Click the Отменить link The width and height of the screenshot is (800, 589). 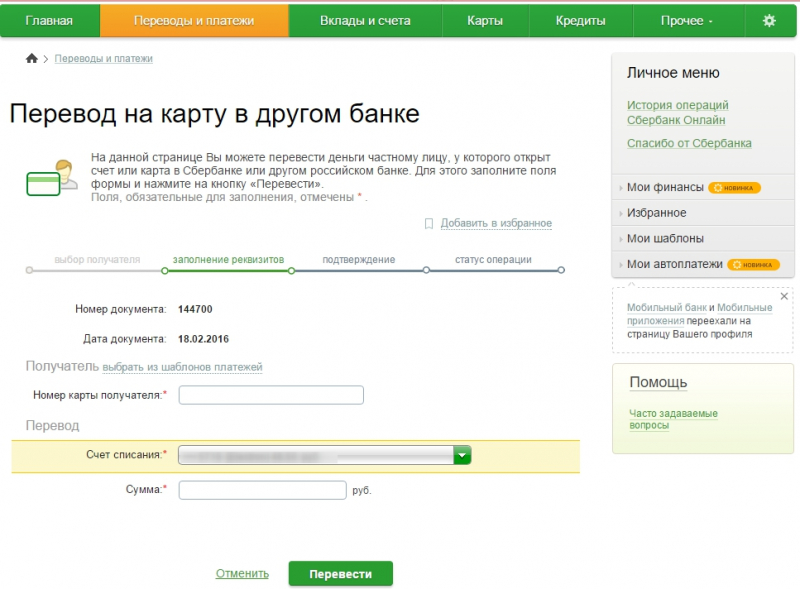[x=242, y=573]
